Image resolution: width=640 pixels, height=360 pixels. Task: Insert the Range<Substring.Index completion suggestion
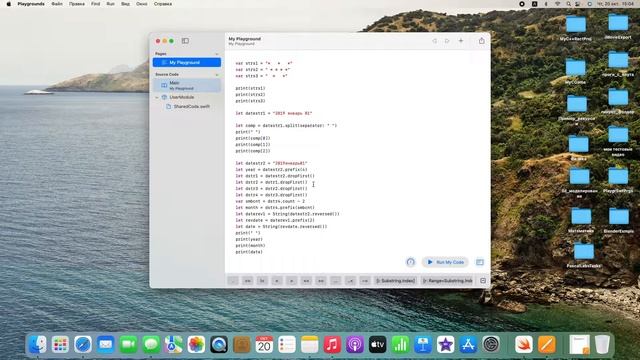[x=447, y=281]
